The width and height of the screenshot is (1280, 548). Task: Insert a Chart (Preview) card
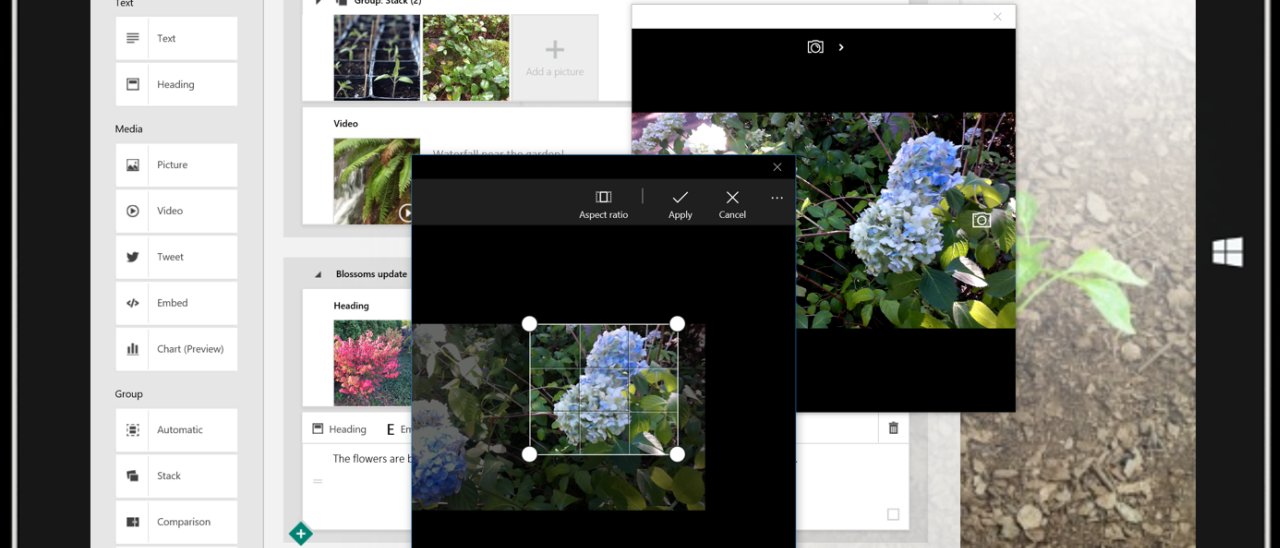(x=176, y=349)
